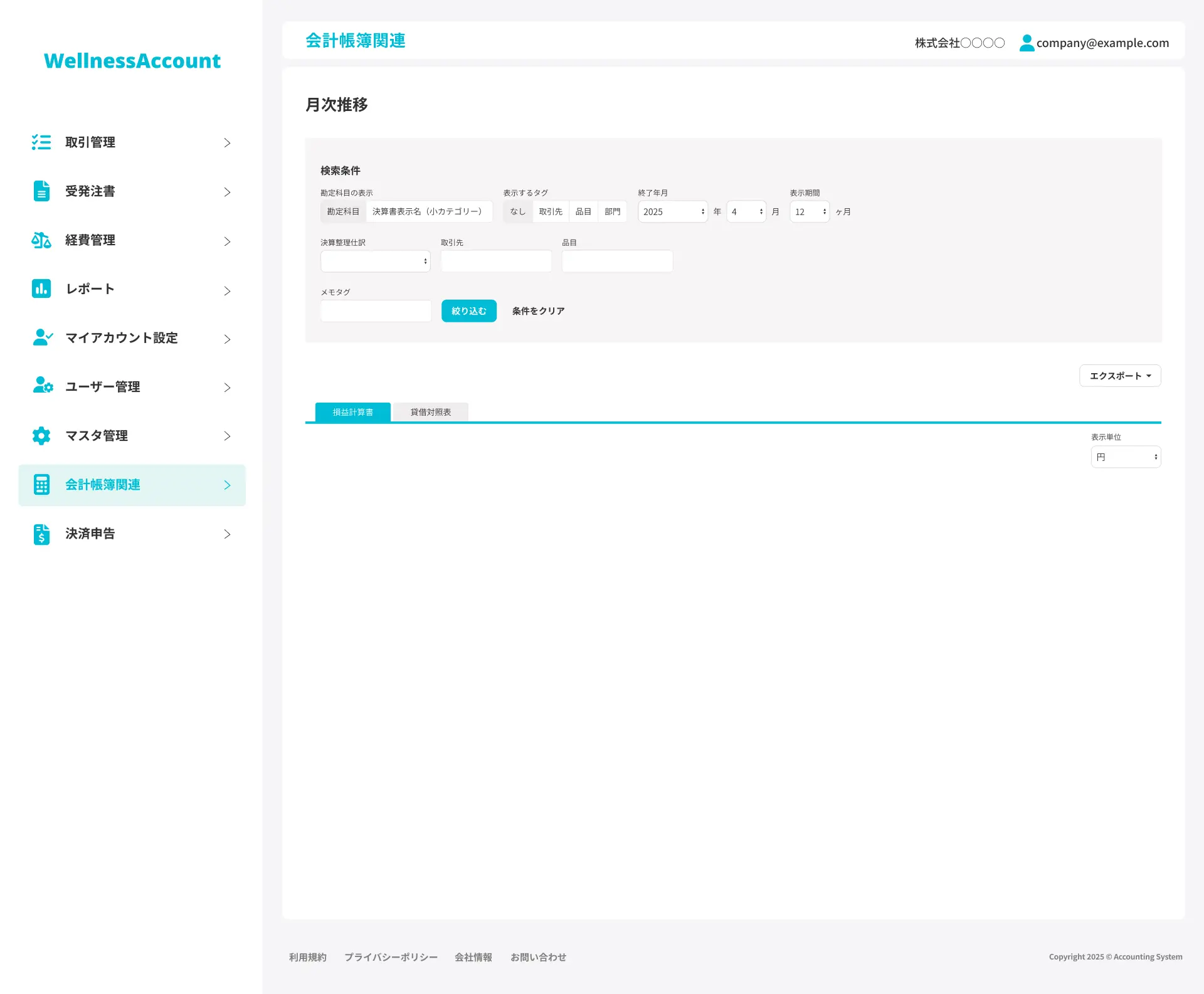Select 決算書表示名（小カテゴリー） display toggle
The height and width of the screenshot is (994, 1204).
click(x=428, y=212)
